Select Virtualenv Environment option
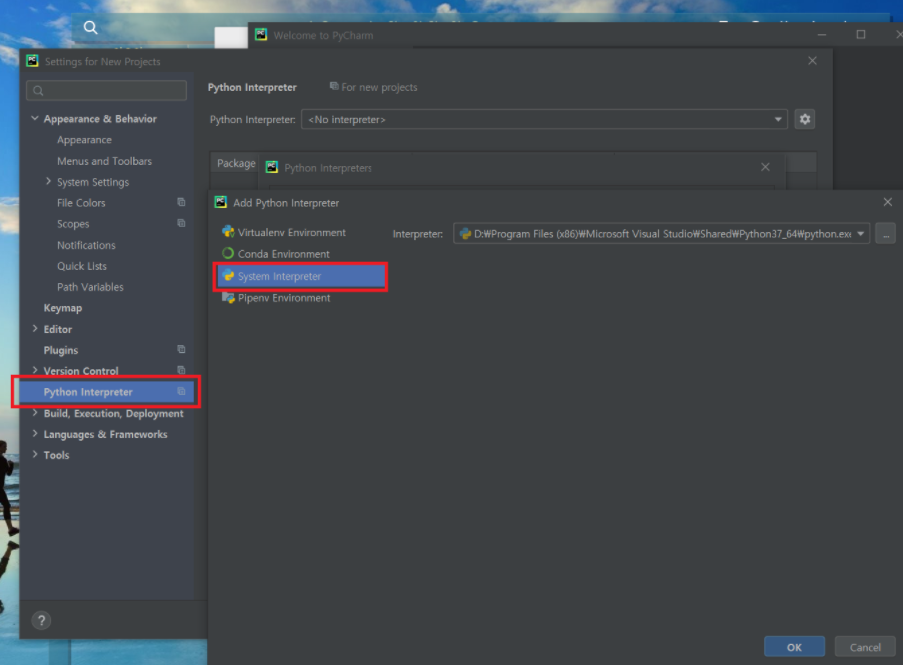Viewport: 903px width, 665px height. click(291, 232)
